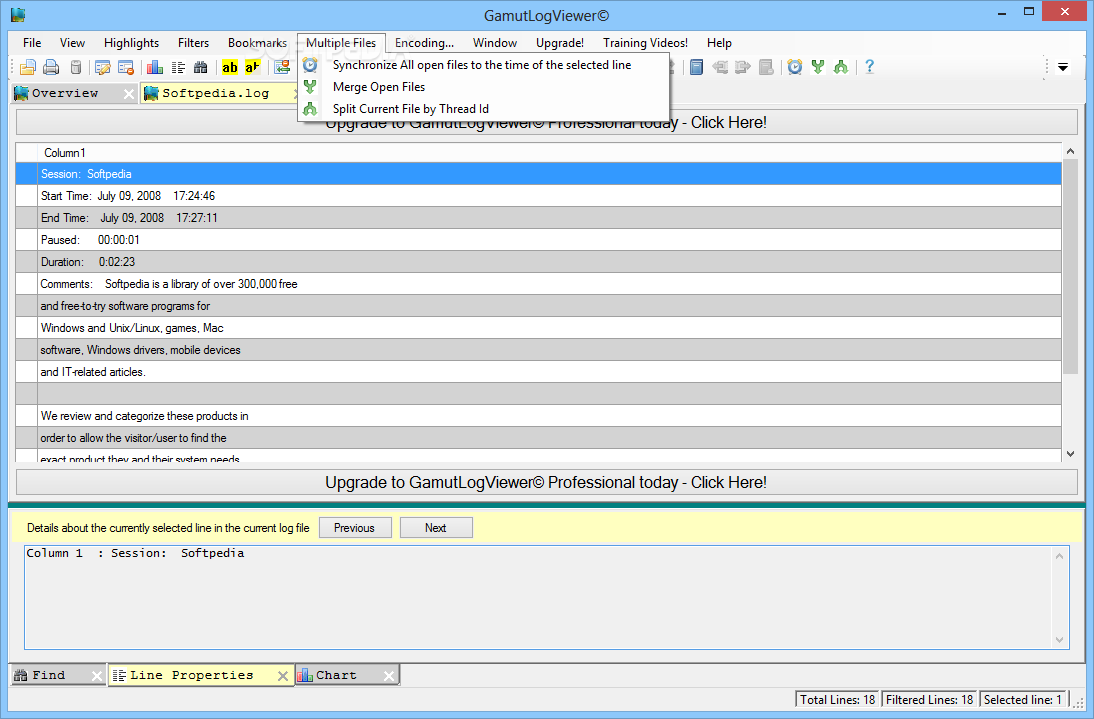Image resolution: width=1094 pixels, height=719 pixels.
Task: Click the log list scroll down arrow
Action: pyautogui.click(x=1071, y=454)
